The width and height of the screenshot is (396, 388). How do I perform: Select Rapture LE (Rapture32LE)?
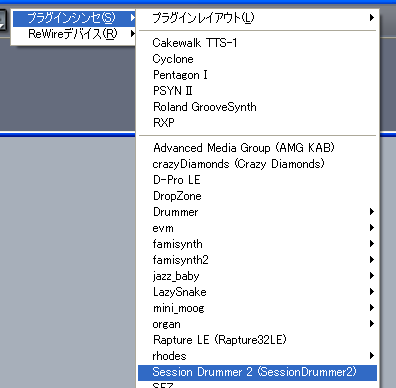click(257, 340)
